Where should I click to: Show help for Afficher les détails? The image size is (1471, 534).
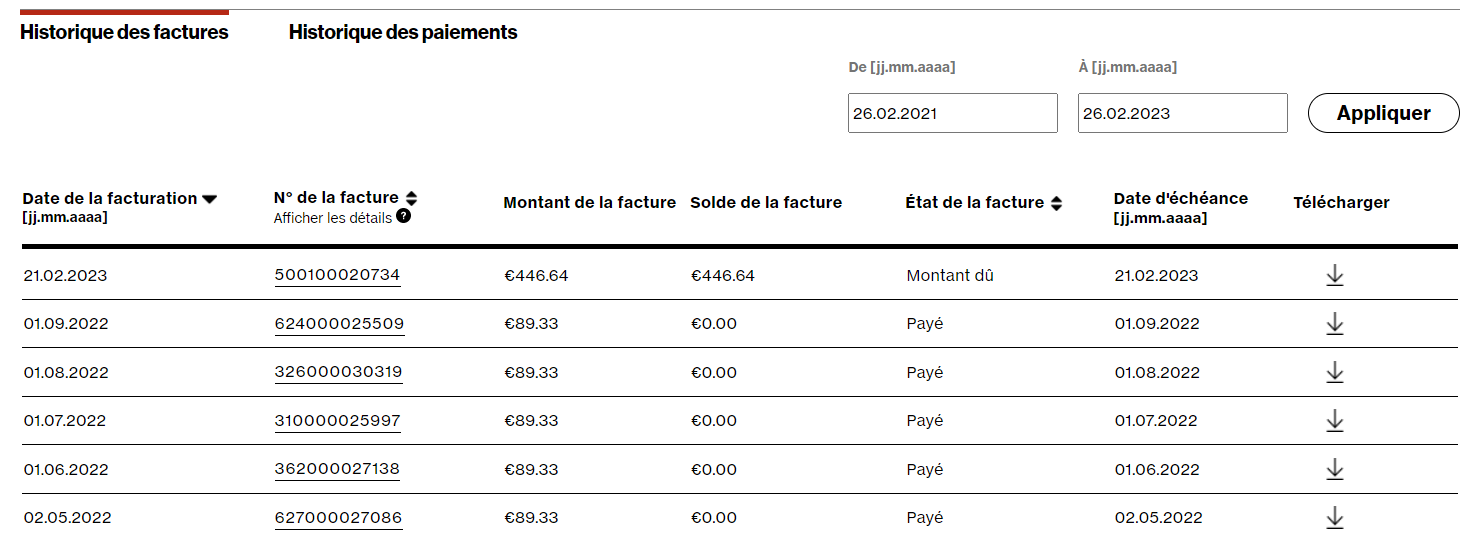[x=403, y=216]
